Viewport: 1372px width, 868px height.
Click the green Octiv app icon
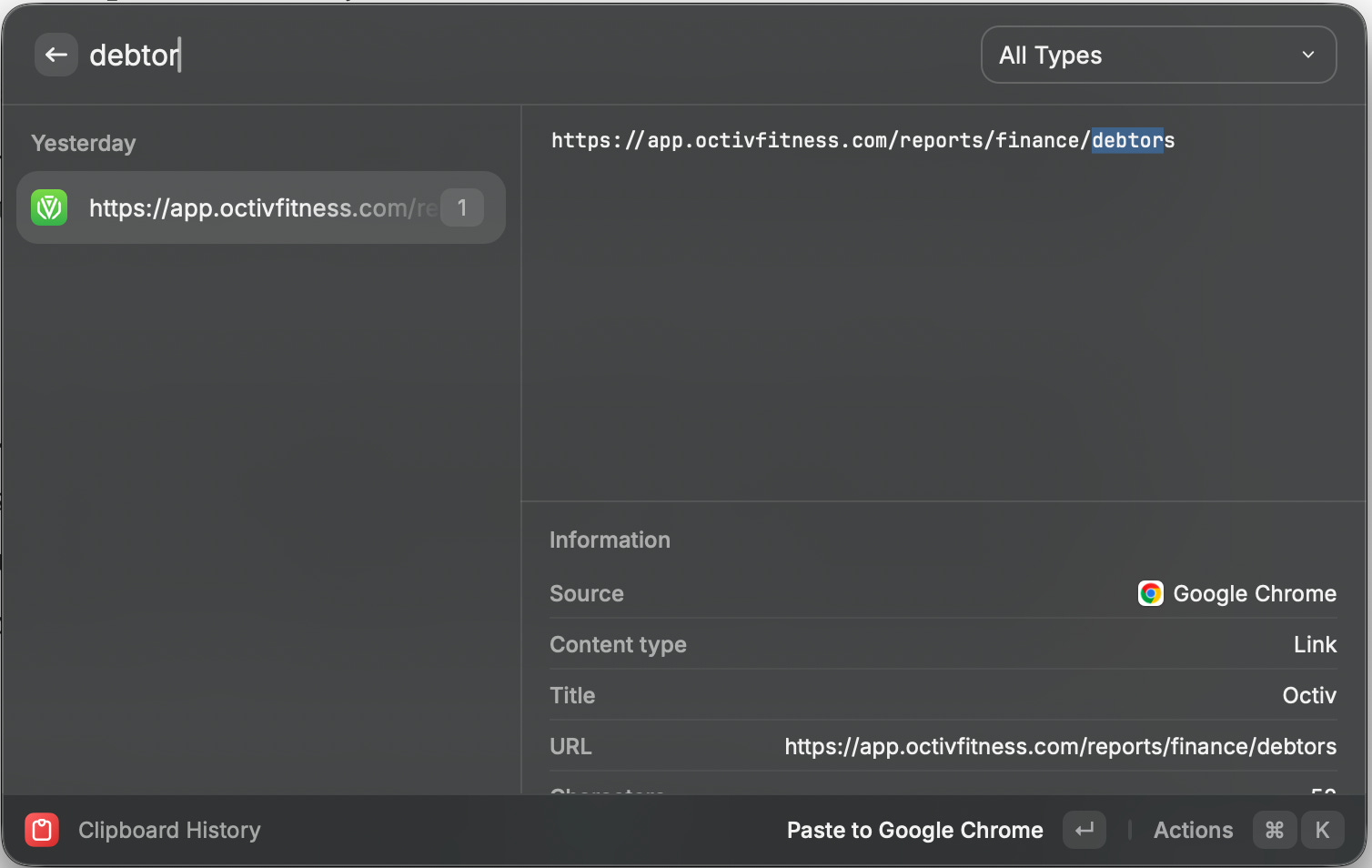[x=49, y=207]
